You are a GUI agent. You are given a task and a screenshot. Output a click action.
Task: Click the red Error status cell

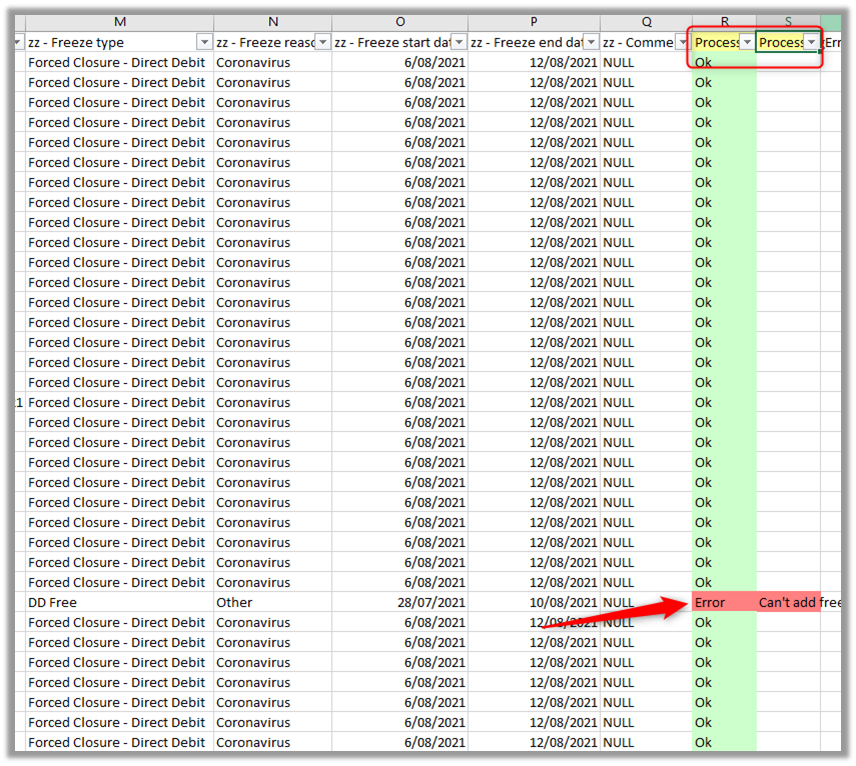(724, 603)
